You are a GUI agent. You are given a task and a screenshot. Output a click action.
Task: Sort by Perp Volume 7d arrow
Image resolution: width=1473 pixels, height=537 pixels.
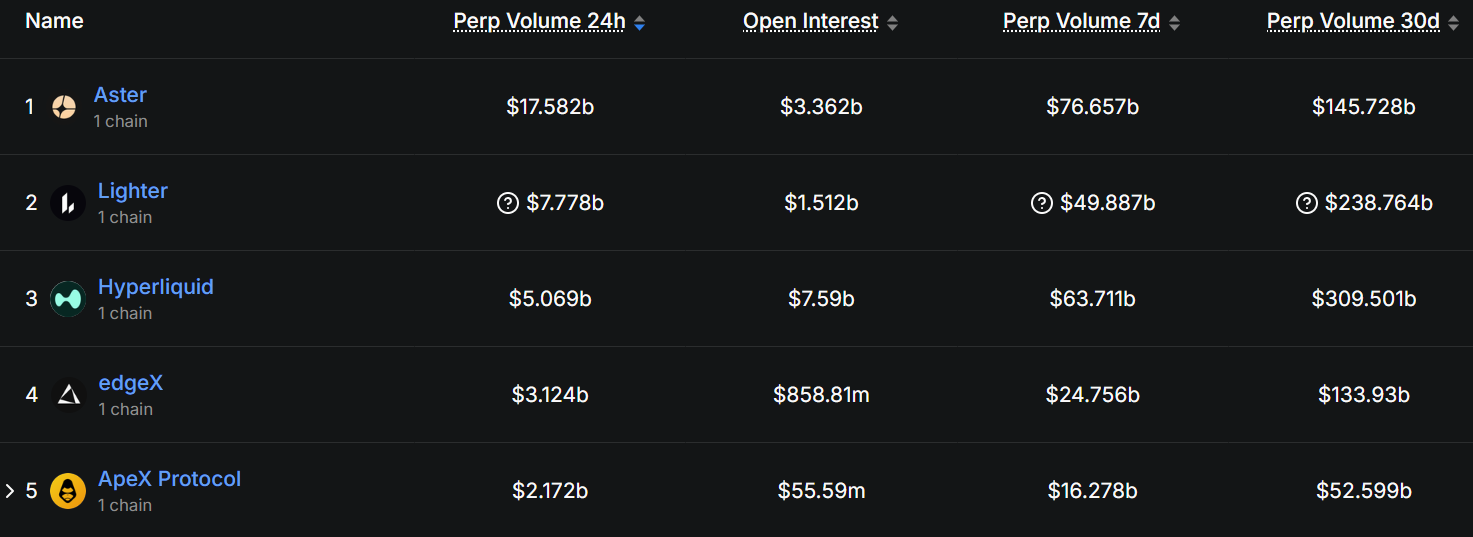[x=1174, y=22]
